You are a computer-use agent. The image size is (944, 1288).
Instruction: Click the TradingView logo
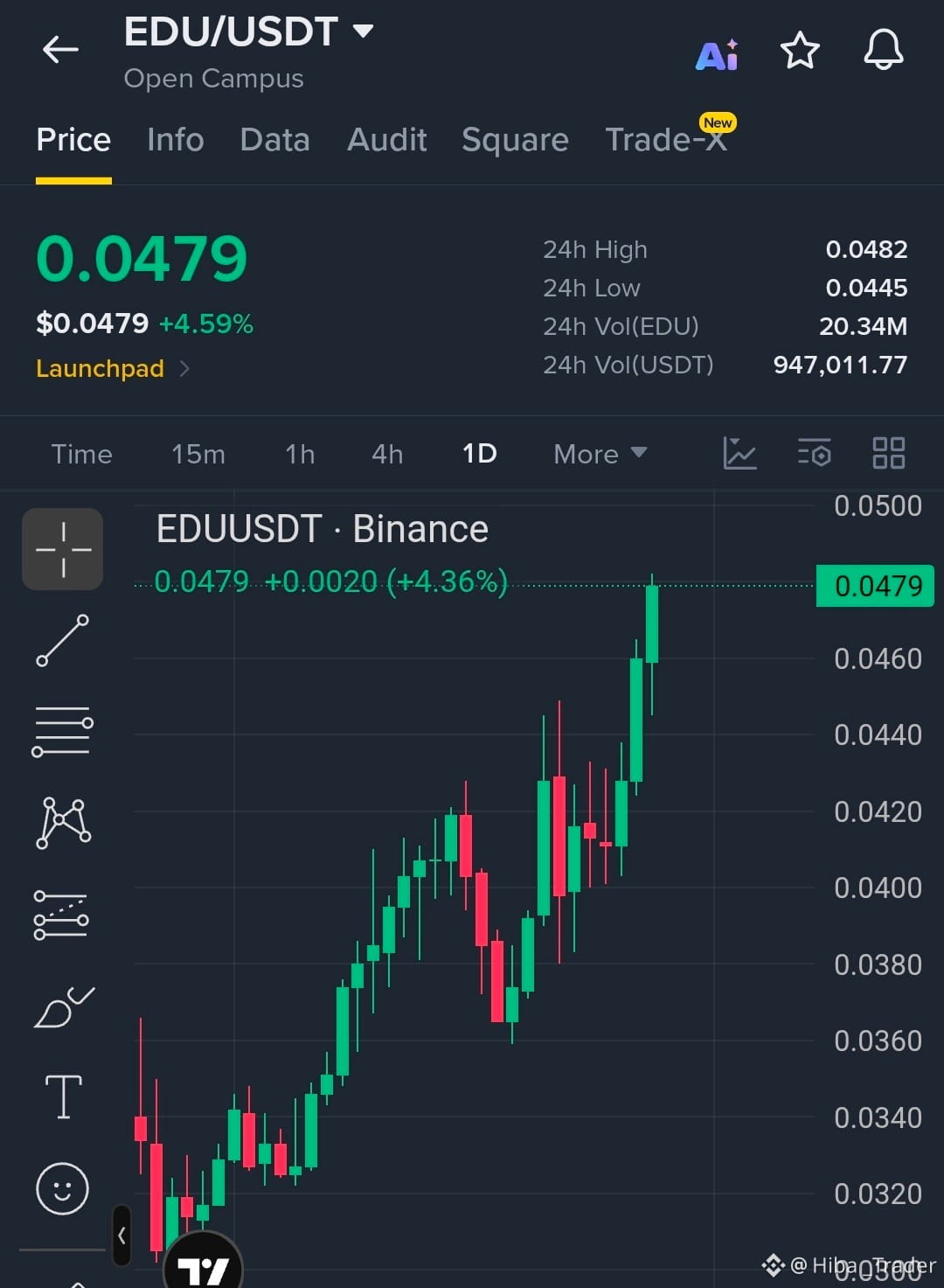(203, 1264)
